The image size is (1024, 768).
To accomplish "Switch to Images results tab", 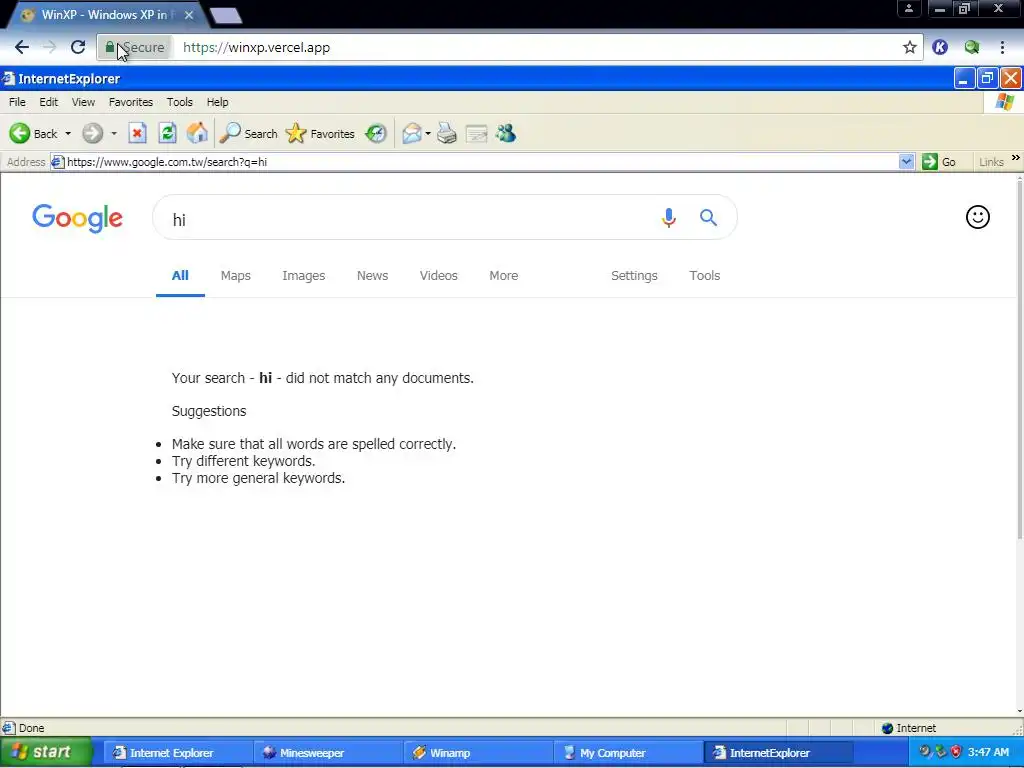I will pos(304,276).
